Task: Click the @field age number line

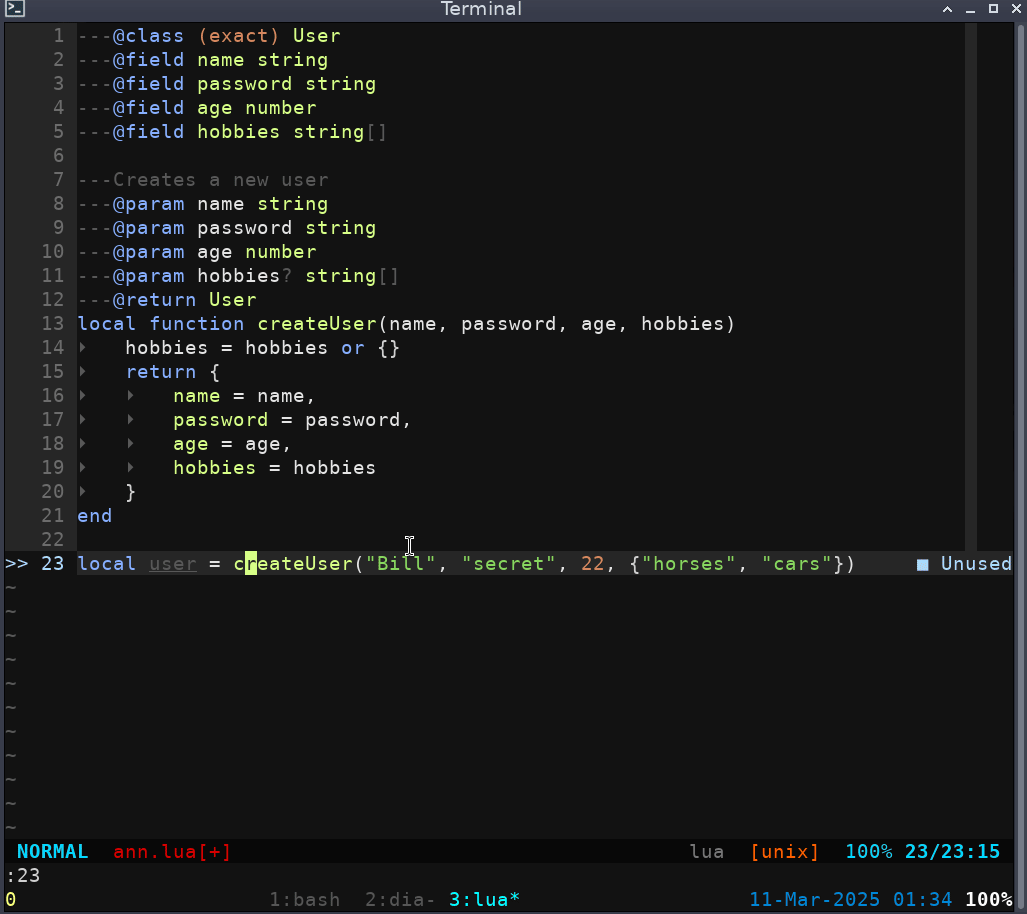Action: (197, 107)
